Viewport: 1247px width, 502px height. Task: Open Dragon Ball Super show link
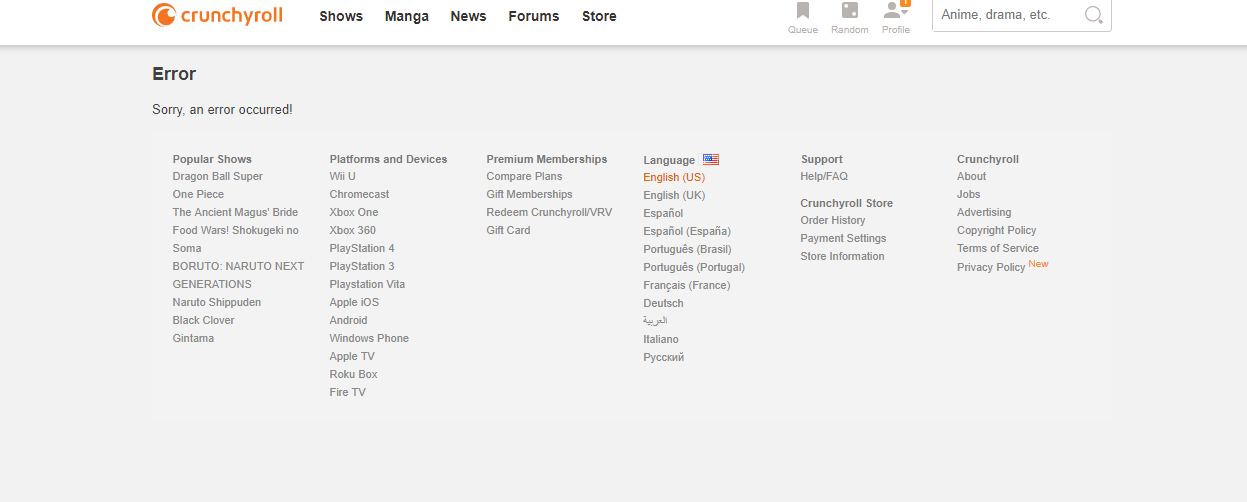[217, 176]
